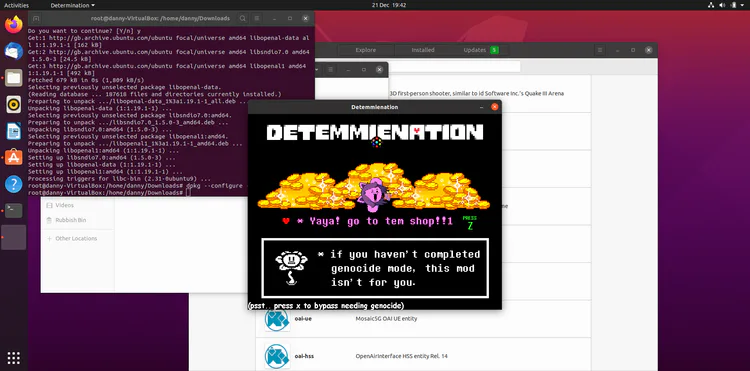This screenshot has width=750, height=371.
Task: Click the red heart cursor beside Yaya
Action: click(286, 221)
